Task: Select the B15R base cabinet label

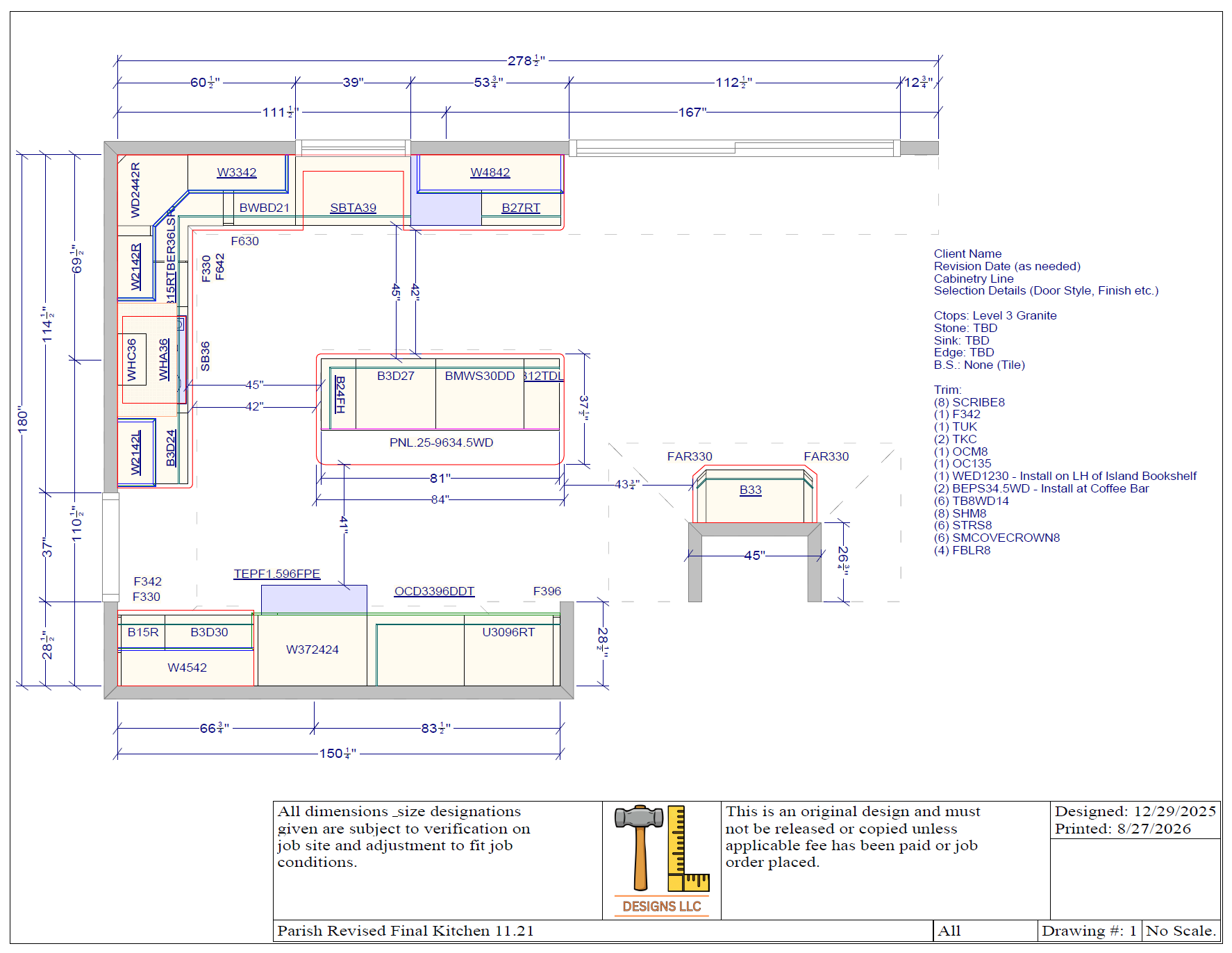Action: (143, 632)
